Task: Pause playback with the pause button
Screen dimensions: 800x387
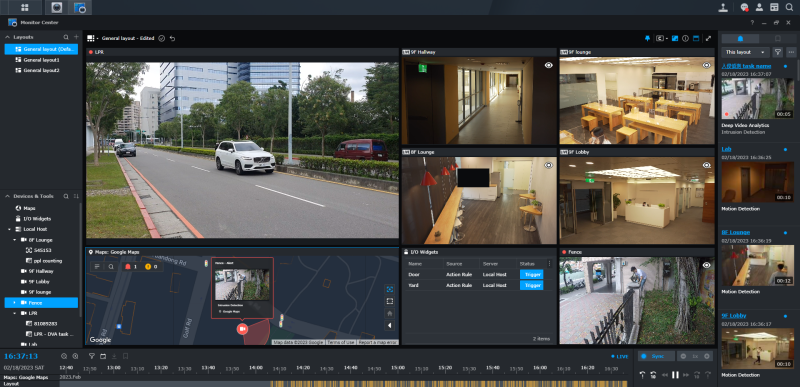Action: tap(675, 375)
